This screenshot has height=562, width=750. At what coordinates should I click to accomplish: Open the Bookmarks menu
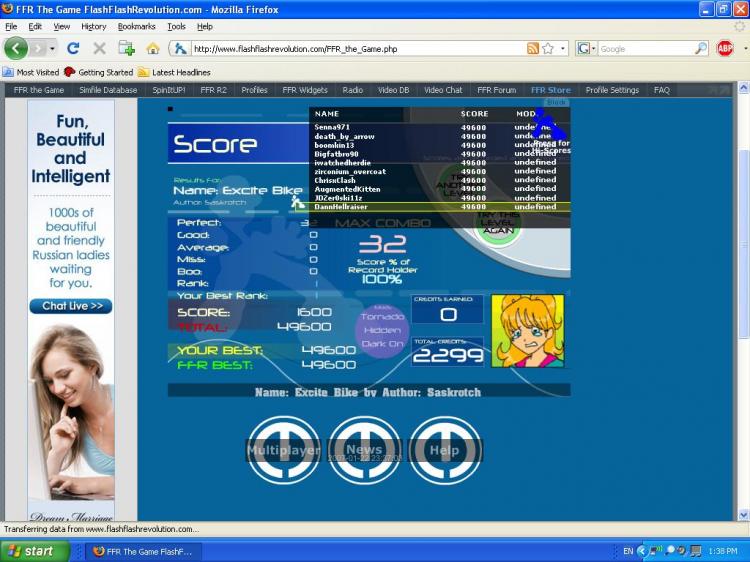click(136, 26)
